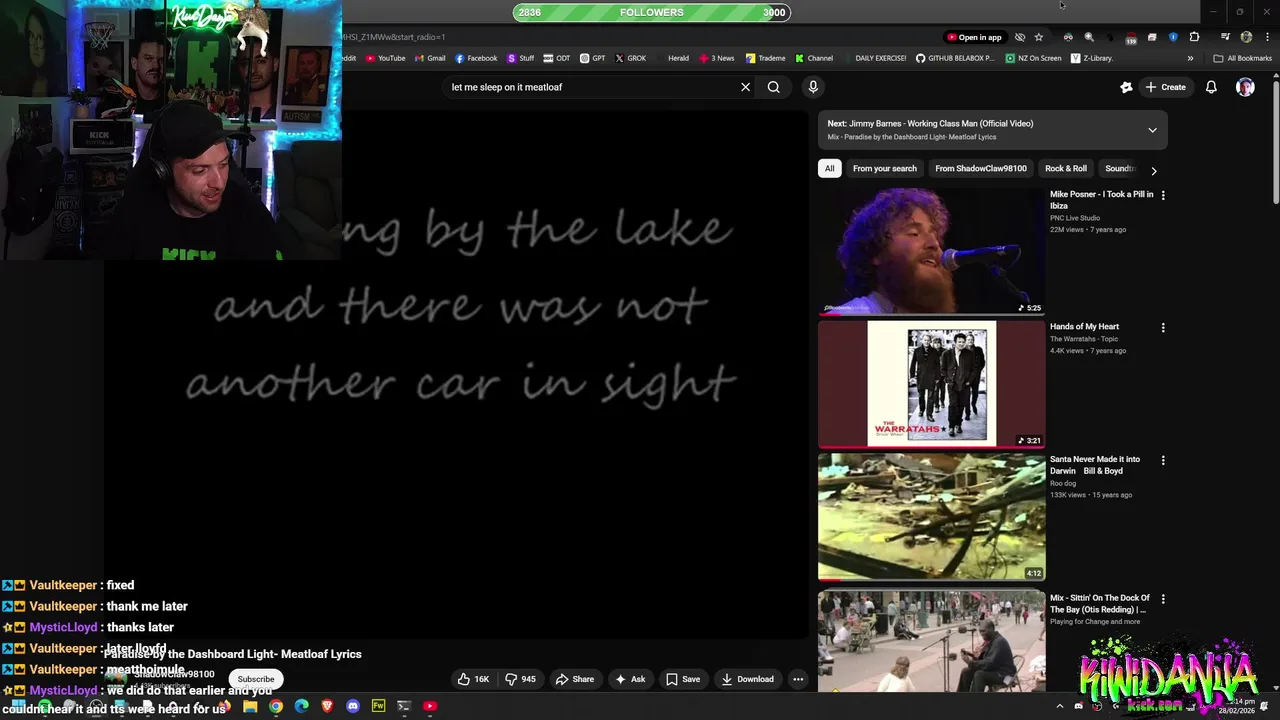Open Chrome from the taskbar

point(275,706)
